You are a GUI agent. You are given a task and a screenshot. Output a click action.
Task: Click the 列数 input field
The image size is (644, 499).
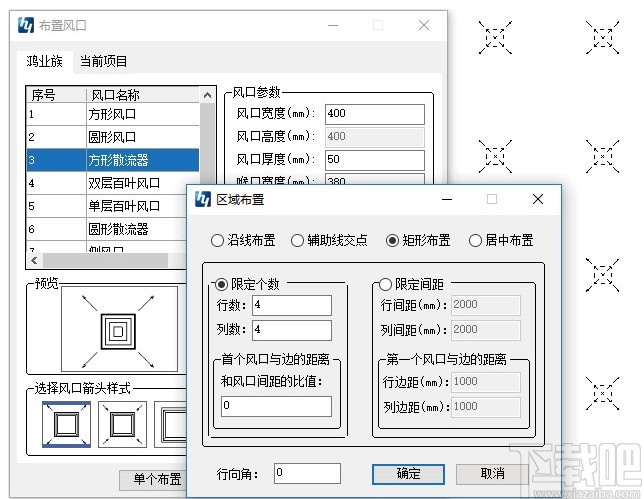coord(292,330)
